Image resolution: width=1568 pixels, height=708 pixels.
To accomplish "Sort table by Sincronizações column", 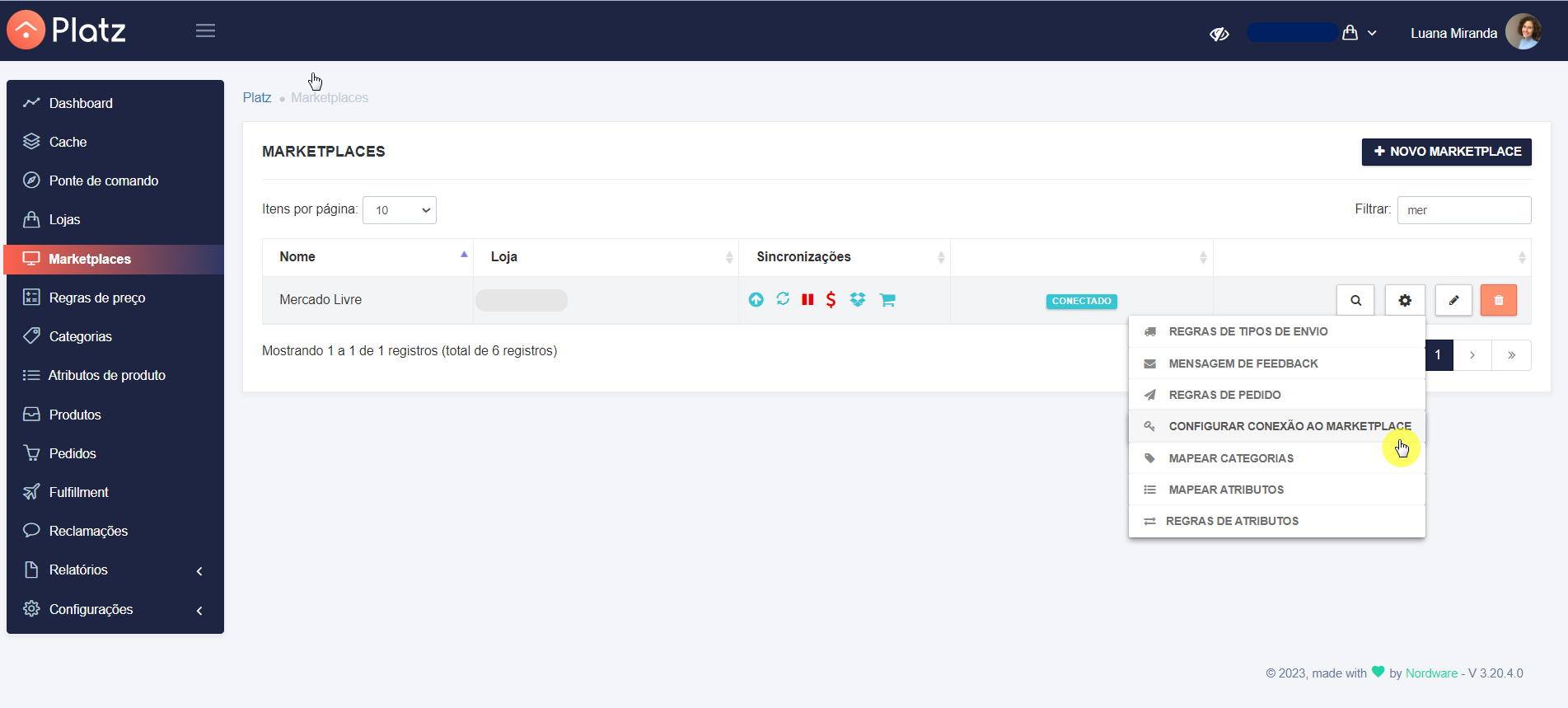I will [845, 257].
